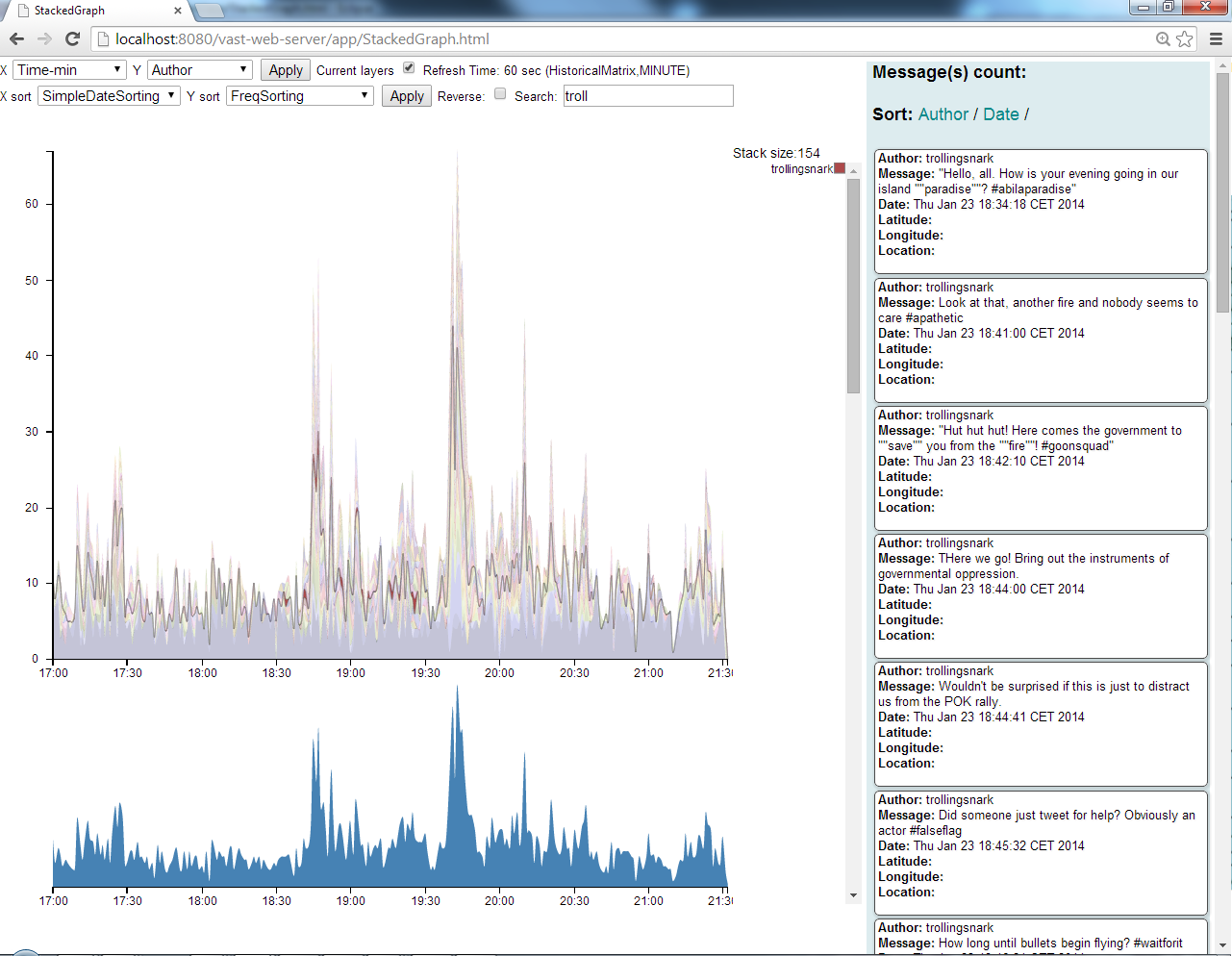This screenshot has height=956, width=1232.
Task: Click date Thu Jan 23 18:41:00 CET 2014
Action: click(x=998, y=334)
